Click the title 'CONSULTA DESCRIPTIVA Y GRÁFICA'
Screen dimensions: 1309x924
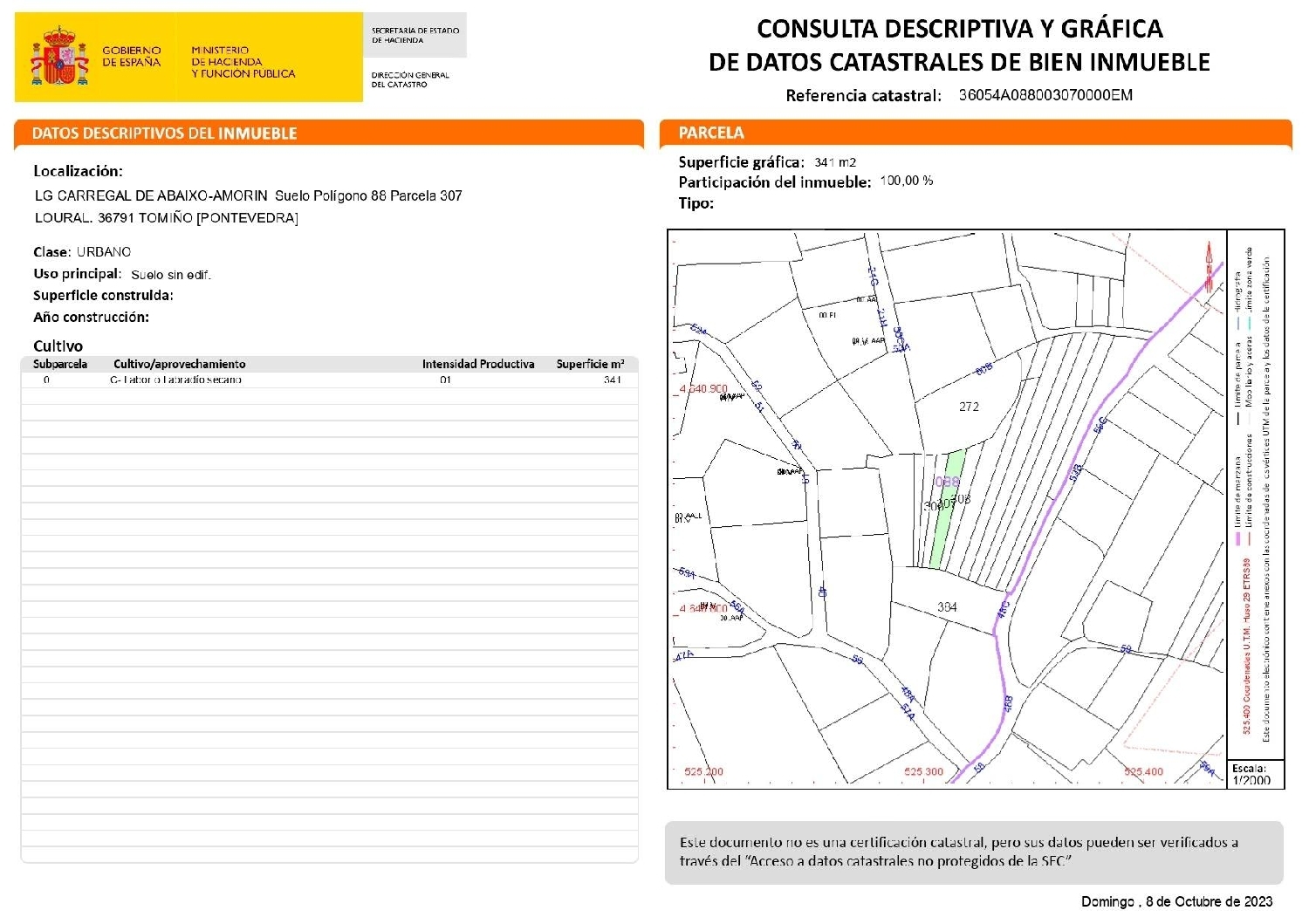click(960, 29)
